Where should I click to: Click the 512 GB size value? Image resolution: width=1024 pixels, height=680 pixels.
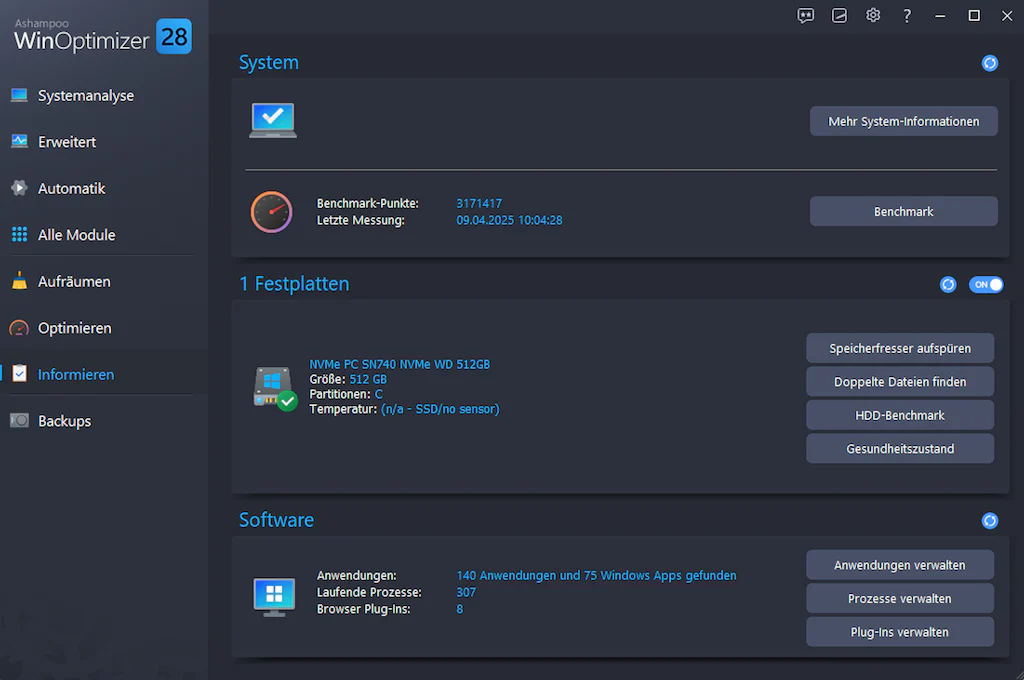pyautogui.click(x=368, y=380)
